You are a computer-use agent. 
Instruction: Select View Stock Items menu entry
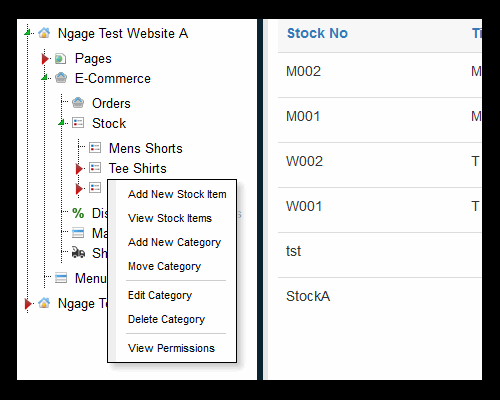click(x=170, y=218)
